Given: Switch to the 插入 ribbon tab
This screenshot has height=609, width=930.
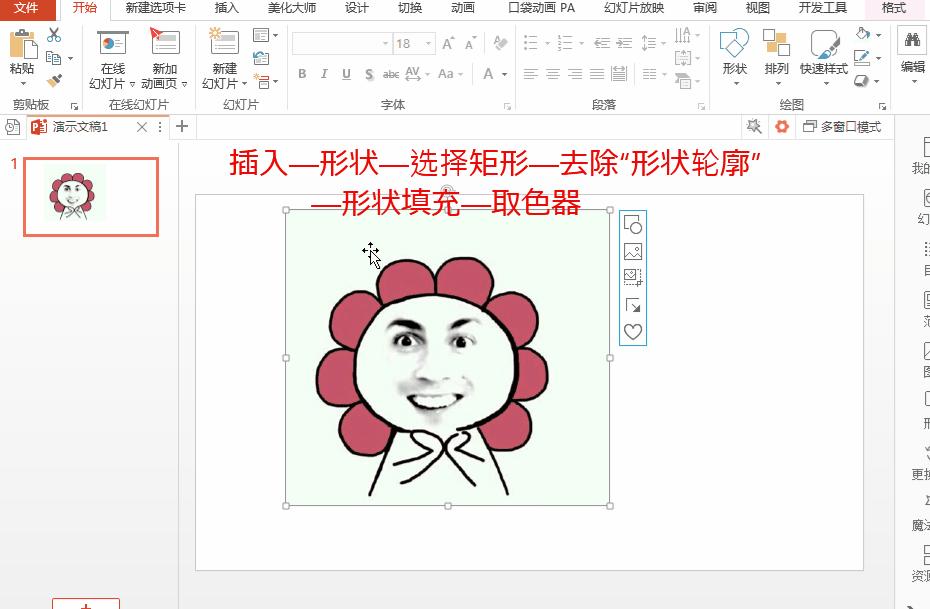Looking at the screenshot, I should (225, 9).
